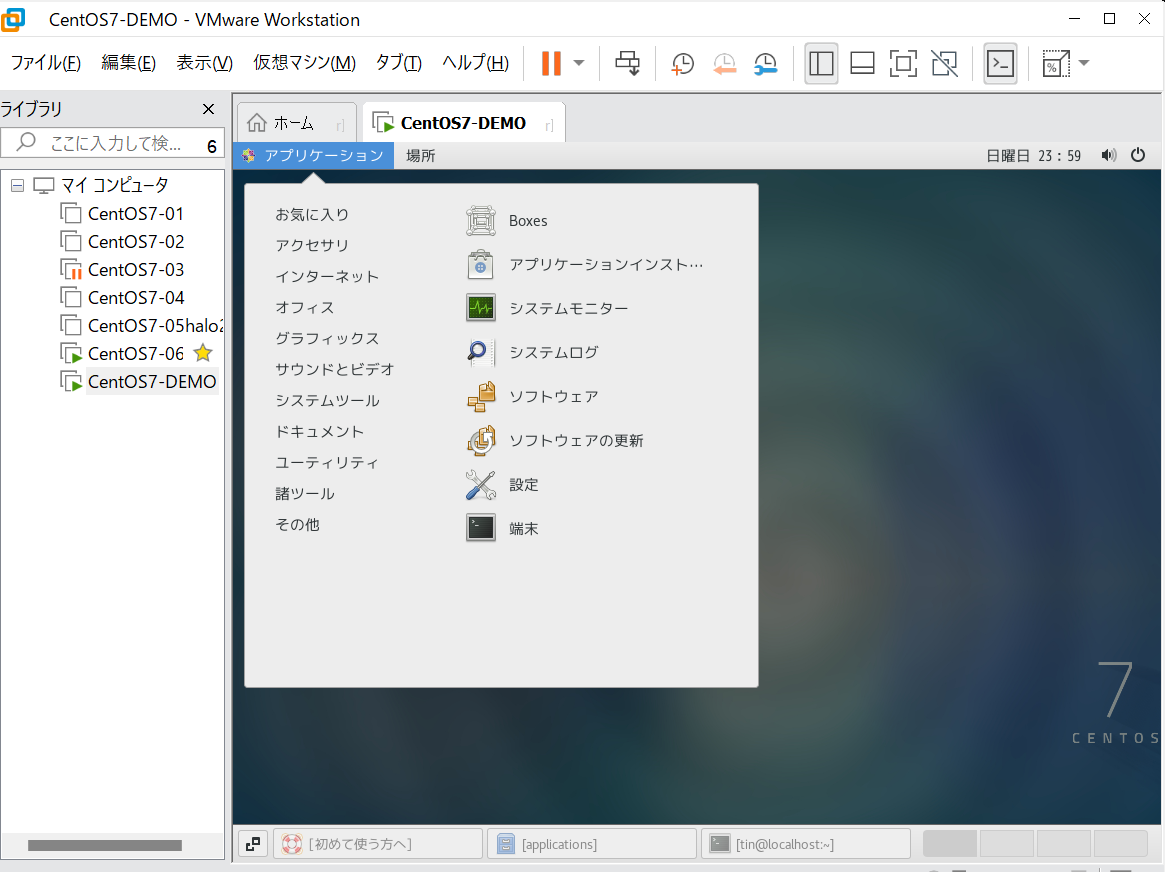
Task: Revert the VM to a snapshot
Action: point(724,63)
